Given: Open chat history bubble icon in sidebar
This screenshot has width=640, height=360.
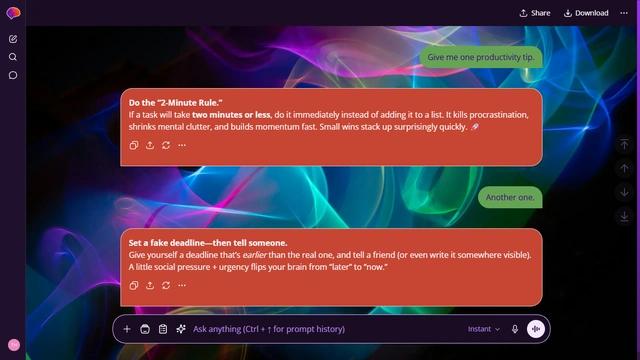Looking at the screenshot, I should (x=13, y=75).
